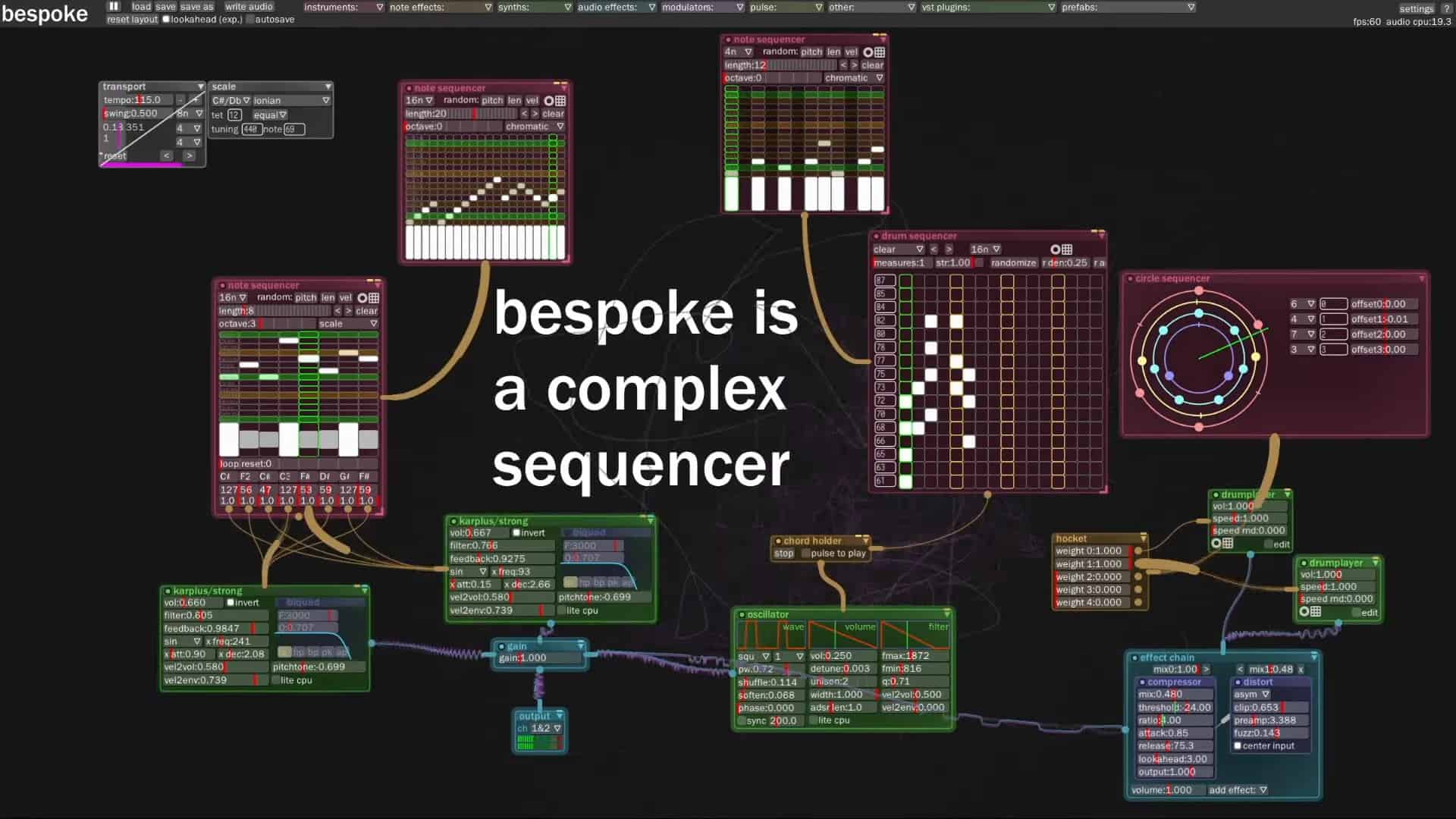Screen dimensions: 1456x819
Task: Adjust the gain:1.000 slider
Action: coord(540,658)
